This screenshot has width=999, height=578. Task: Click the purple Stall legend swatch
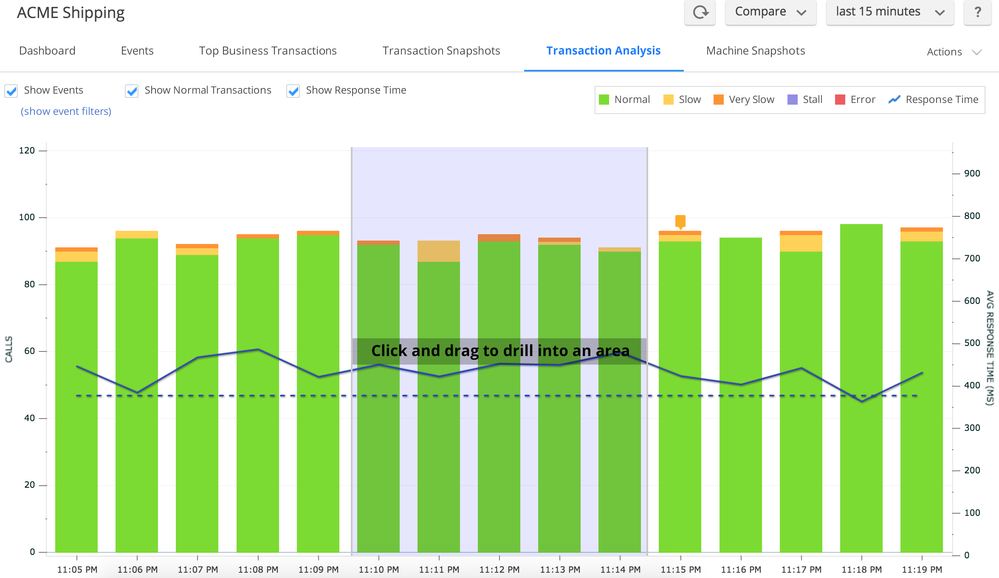pos(794,100)
